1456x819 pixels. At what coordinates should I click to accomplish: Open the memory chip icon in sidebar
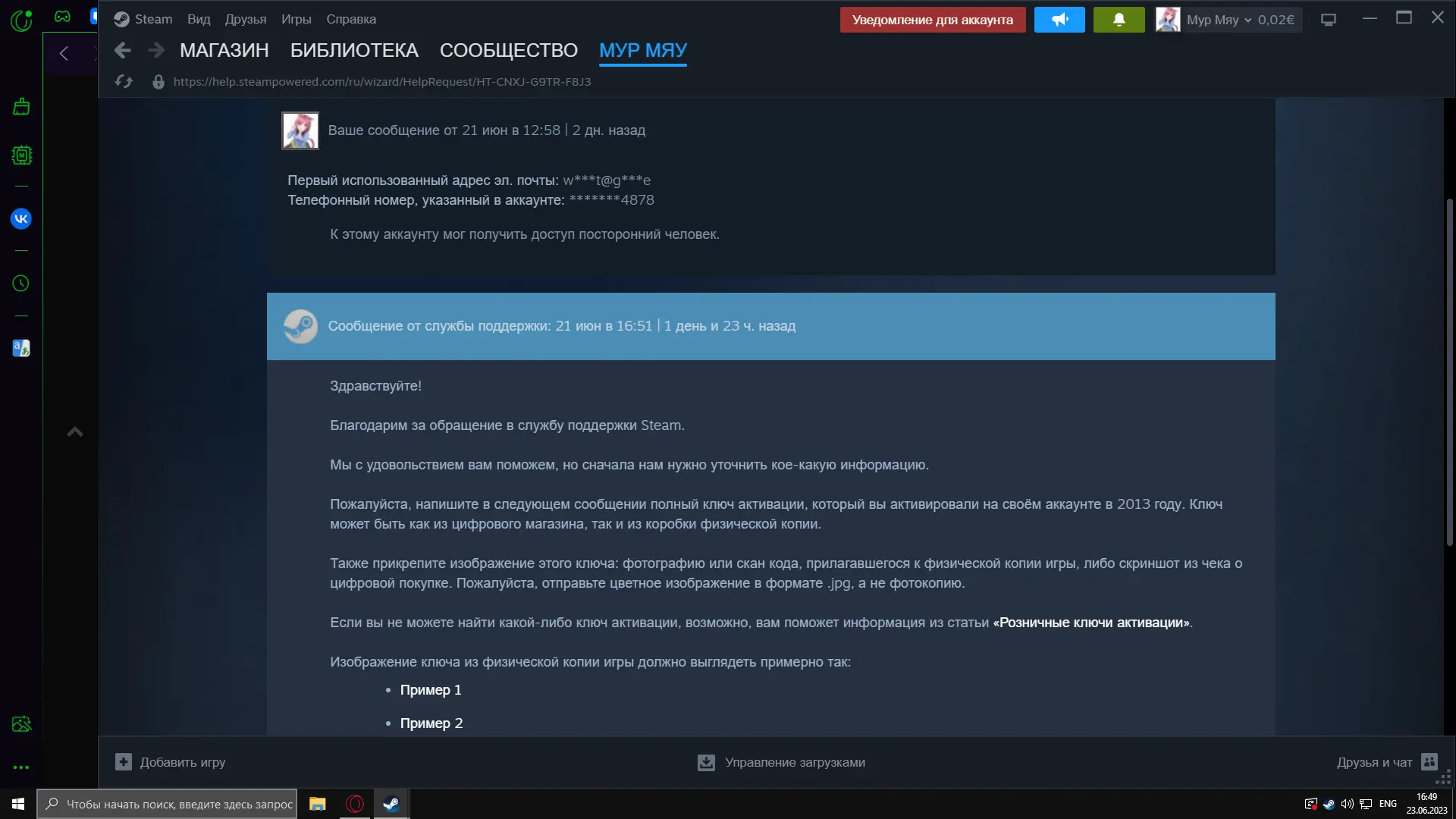click(21, 155)
